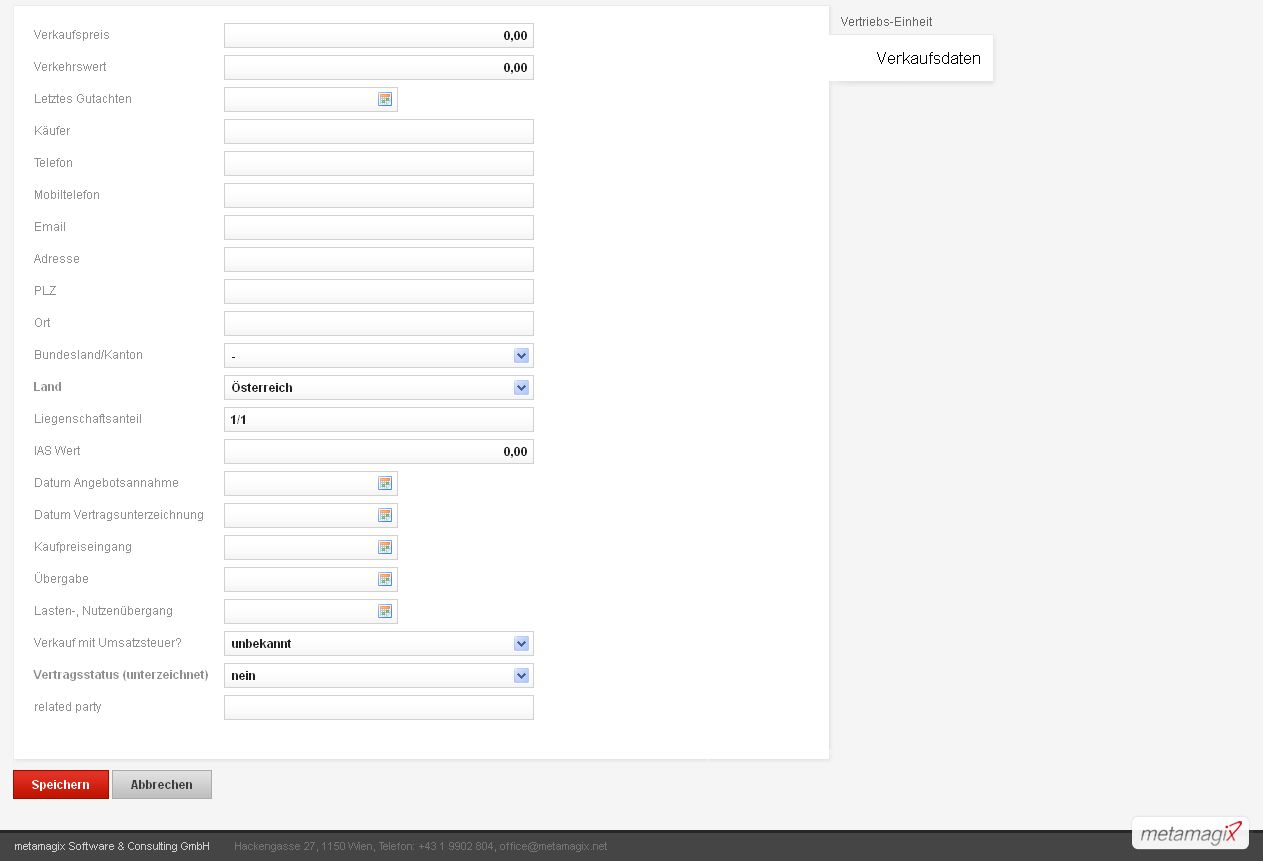
Task: Expand Vertragsstatus (unterzeichnet) dropdown
Action: (379, 675)
